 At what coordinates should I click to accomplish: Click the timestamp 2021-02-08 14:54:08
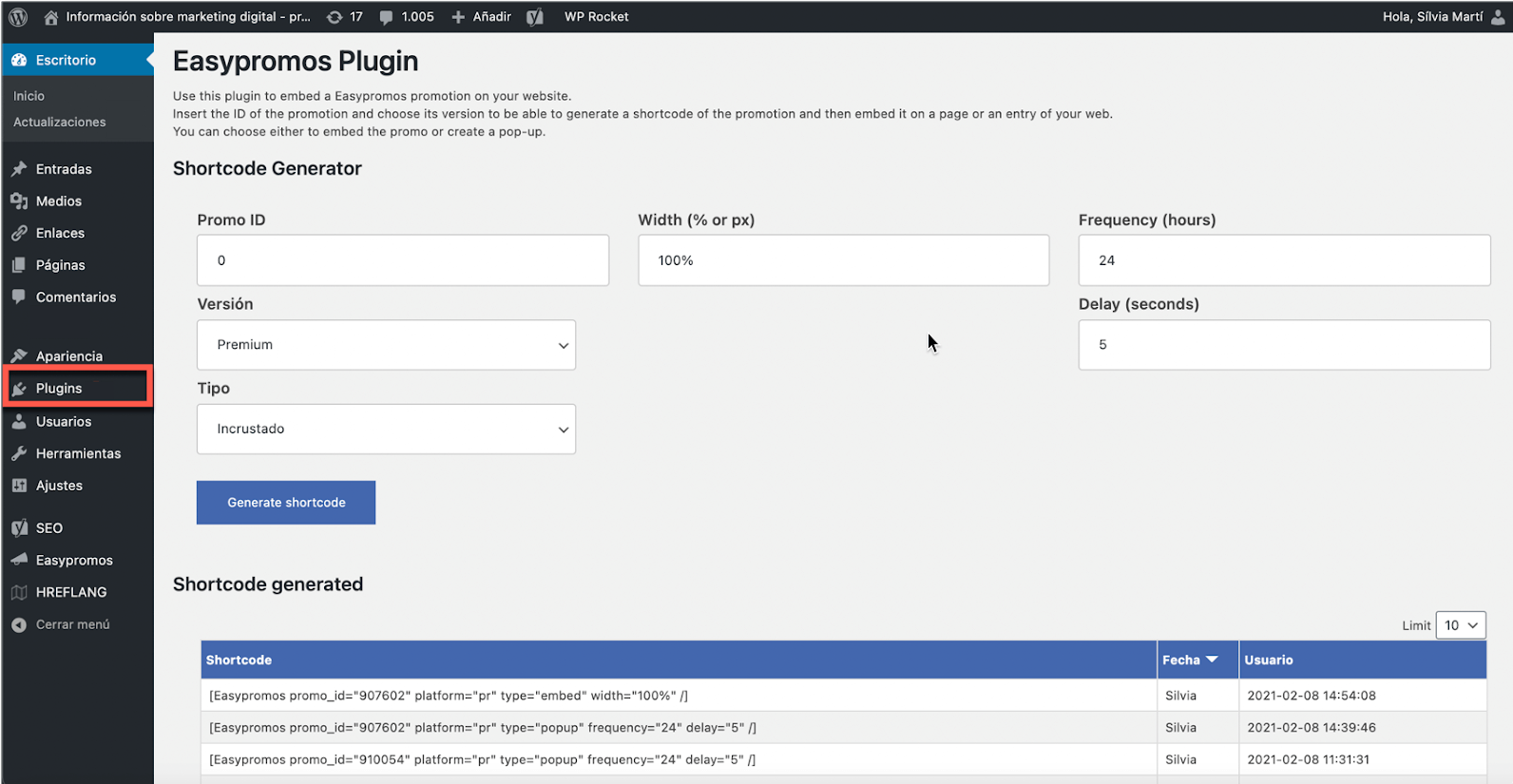coord(1312,696)
